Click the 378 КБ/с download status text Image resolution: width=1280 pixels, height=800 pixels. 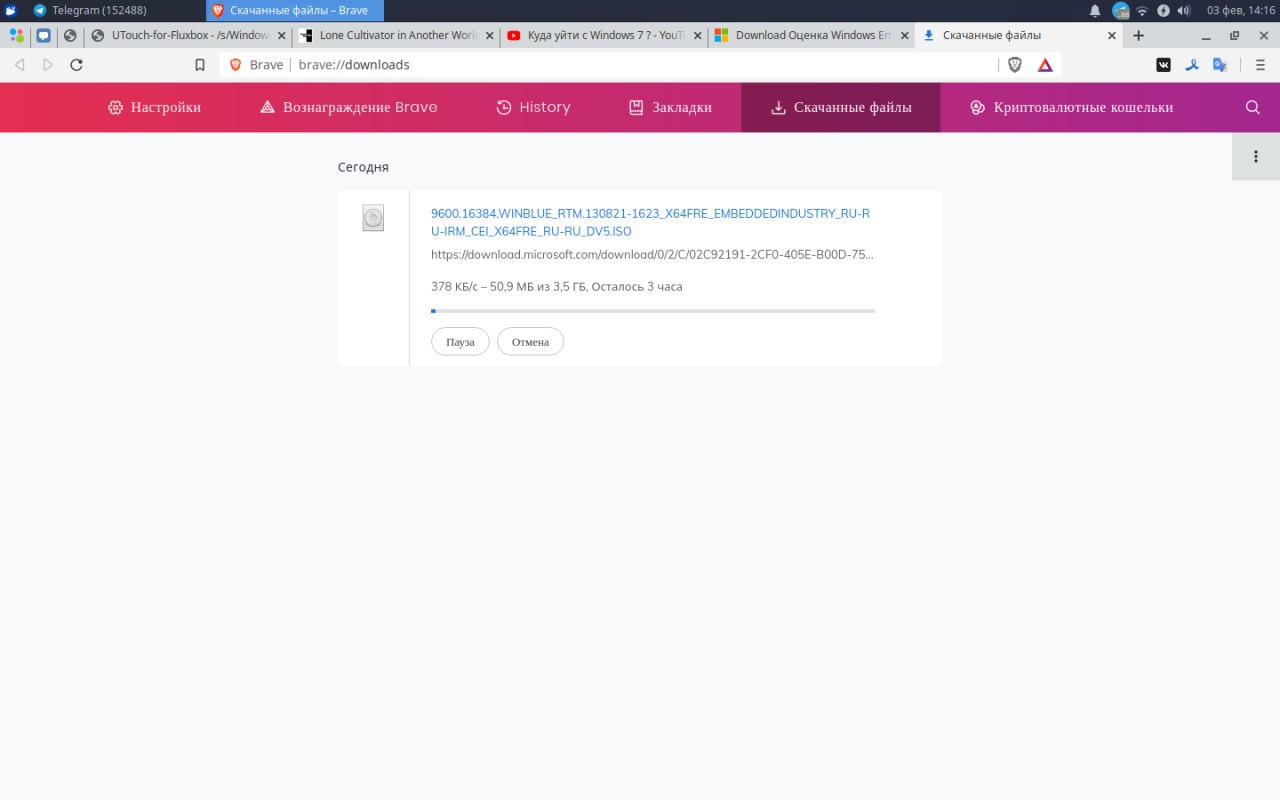click(x=557, y=286)
